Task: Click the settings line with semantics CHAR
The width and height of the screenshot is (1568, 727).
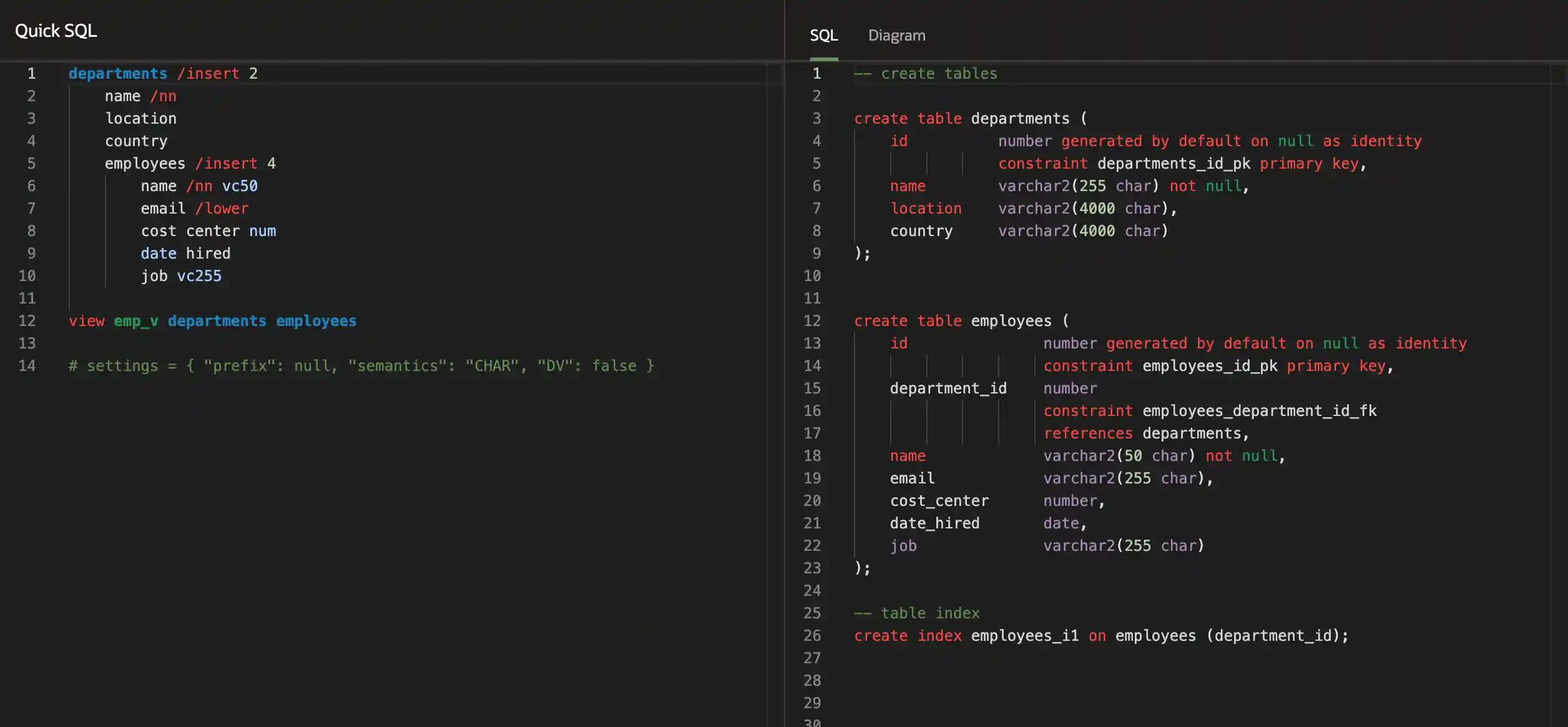Action: pyautogui.click(x=362, y=365)
